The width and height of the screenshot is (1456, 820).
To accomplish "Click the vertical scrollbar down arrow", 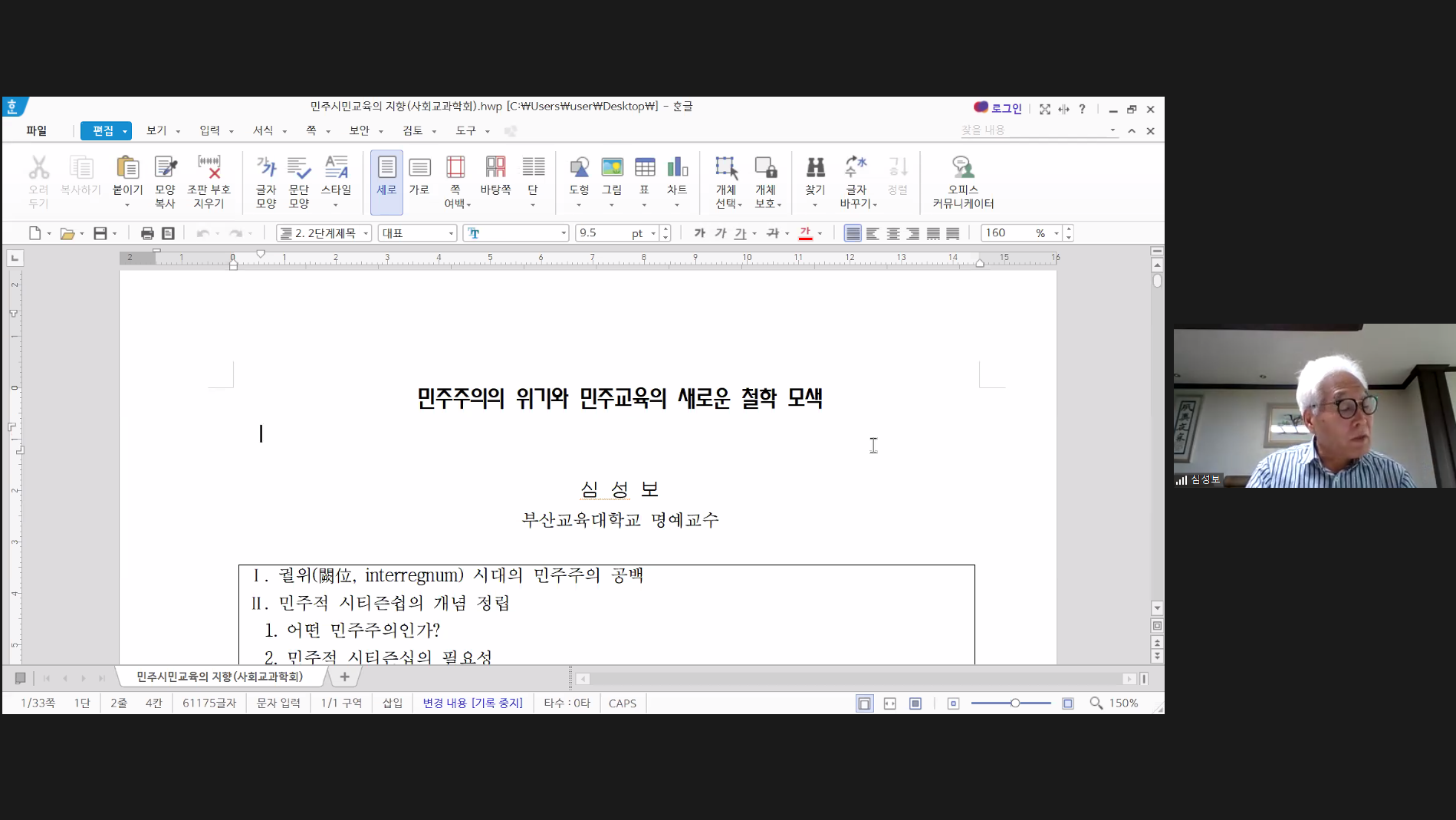I will pos(1157,608).
